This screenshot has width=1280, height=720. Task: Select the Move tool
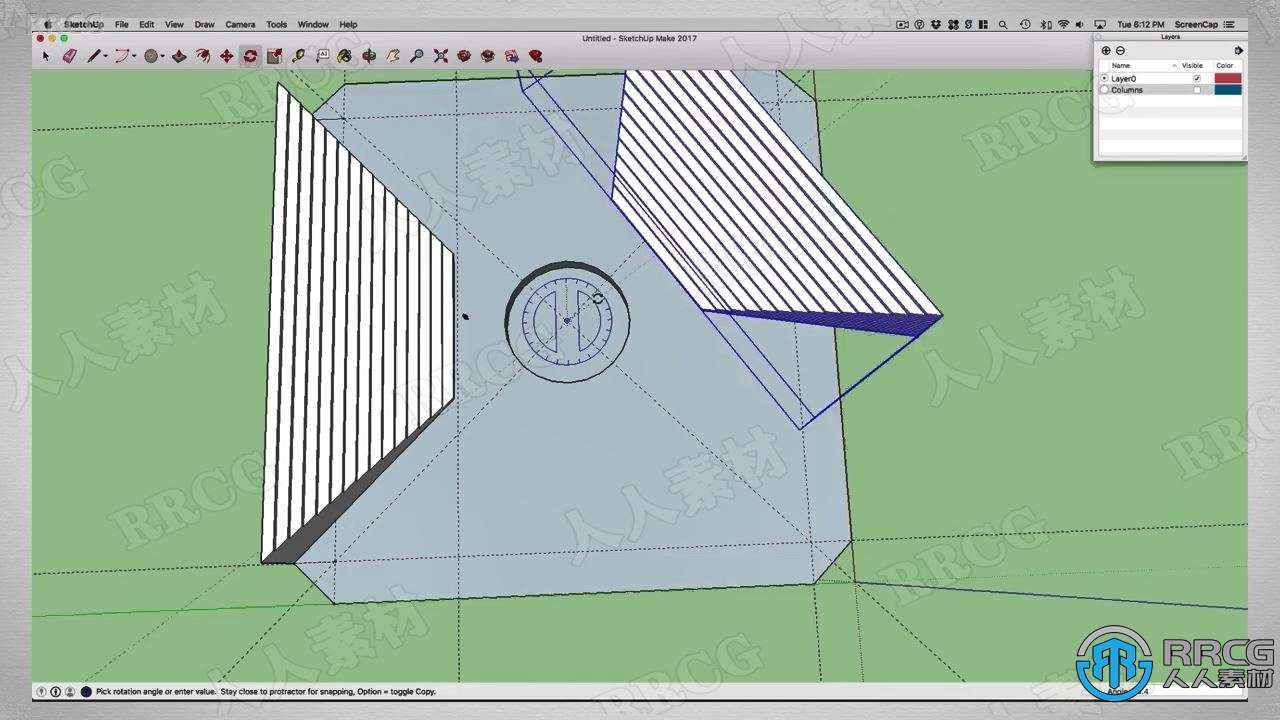coord(226,56)
